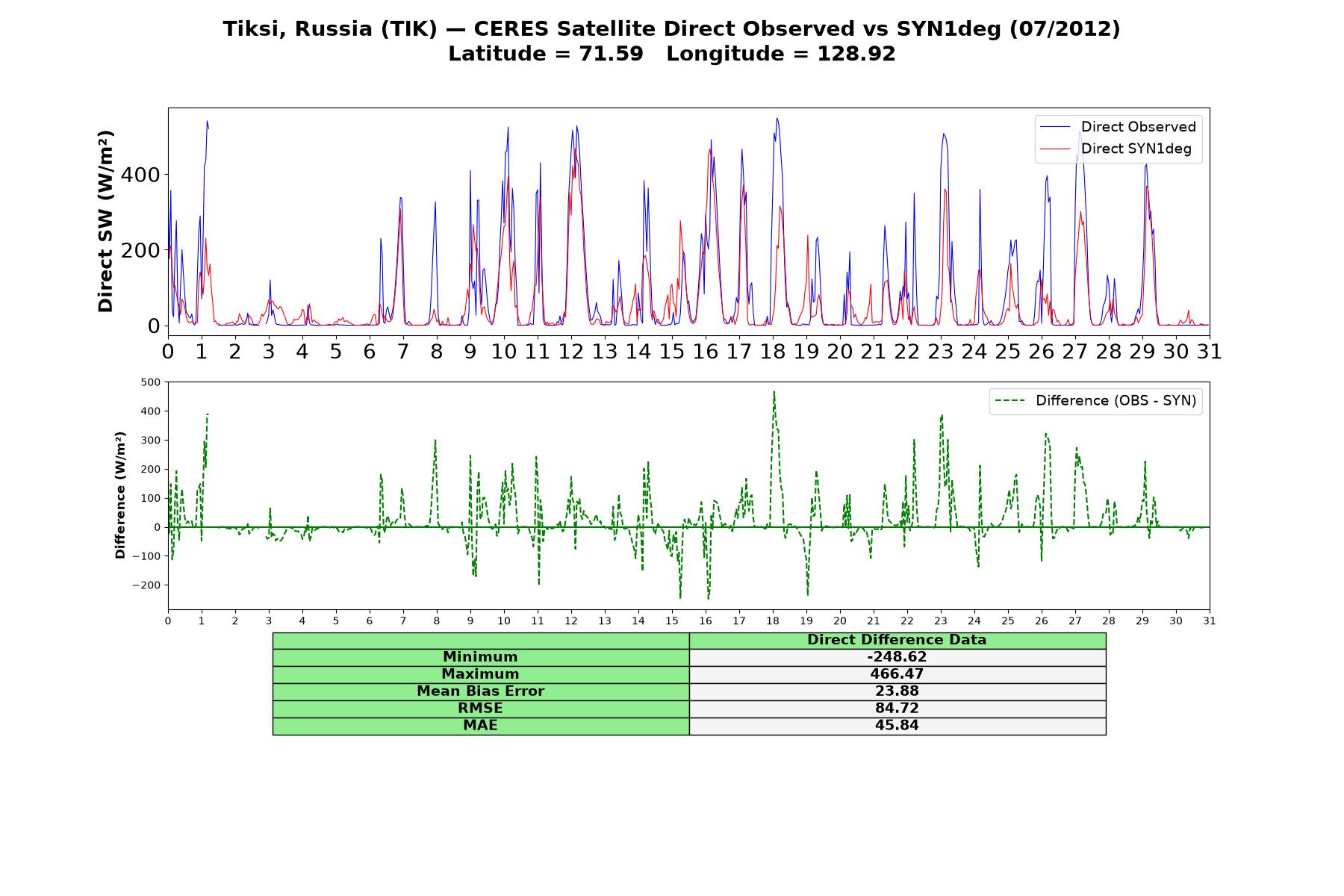Click the Minimum value -248.62 cell
The image size is (1344, 896).
[x=897, y=657]
